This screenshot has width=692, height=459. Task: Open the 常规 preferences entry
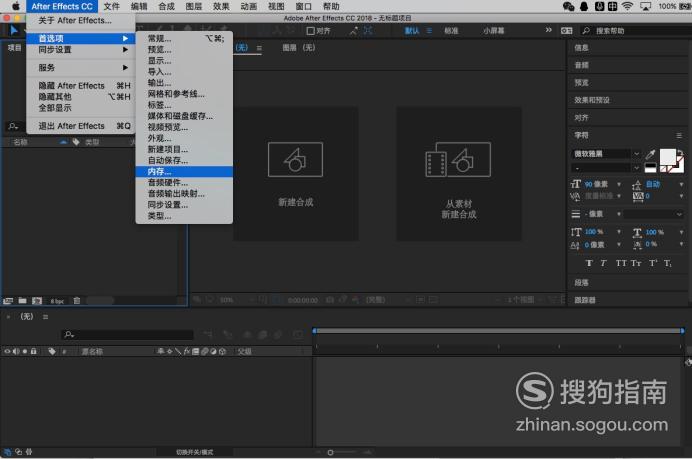(184, 38)
